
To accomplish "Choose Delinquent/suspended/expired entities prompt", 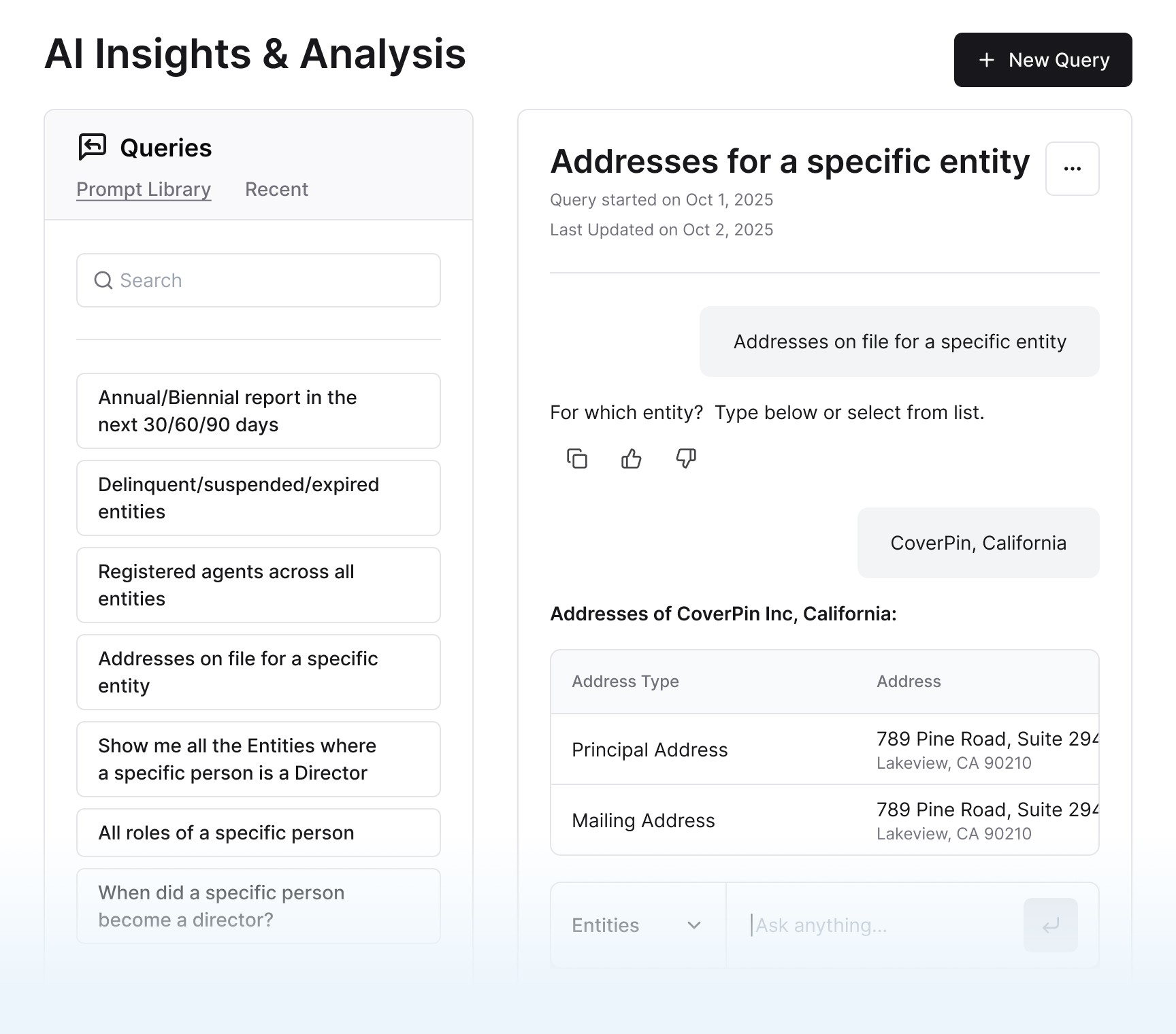I will coord(259,498).
